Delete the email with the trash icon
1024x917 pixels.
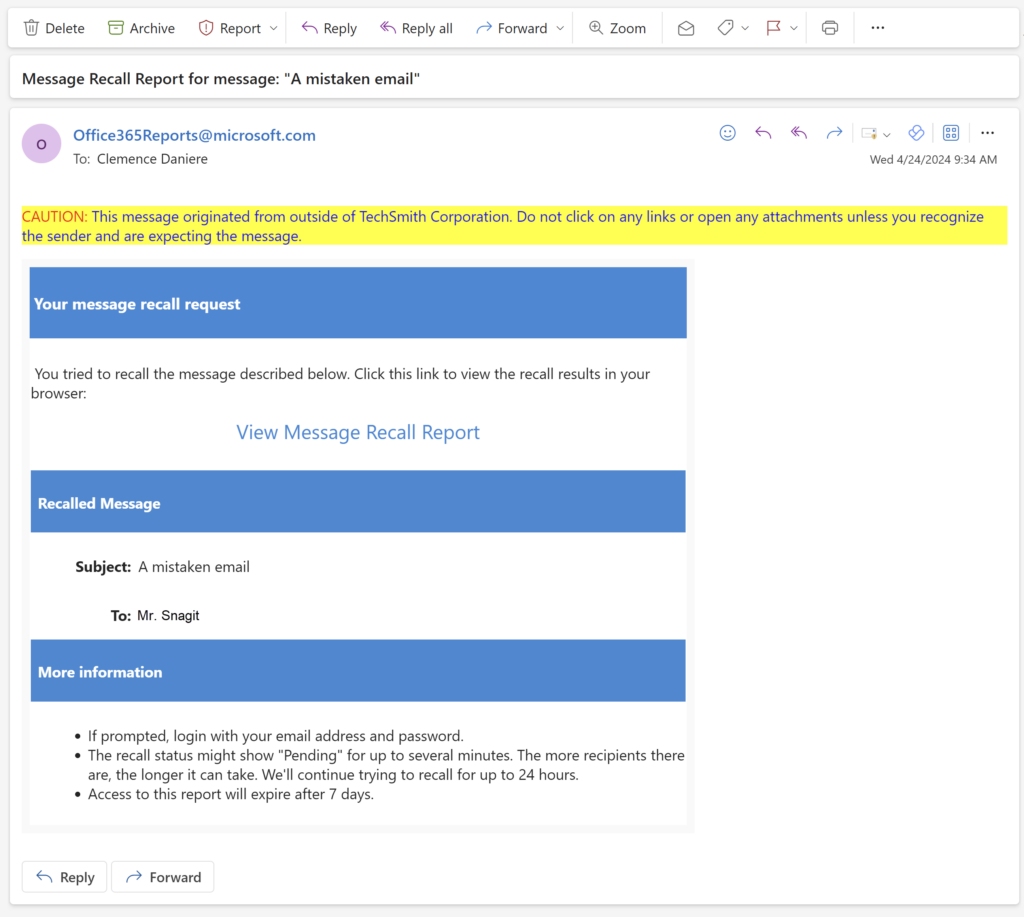pos(53,28)
